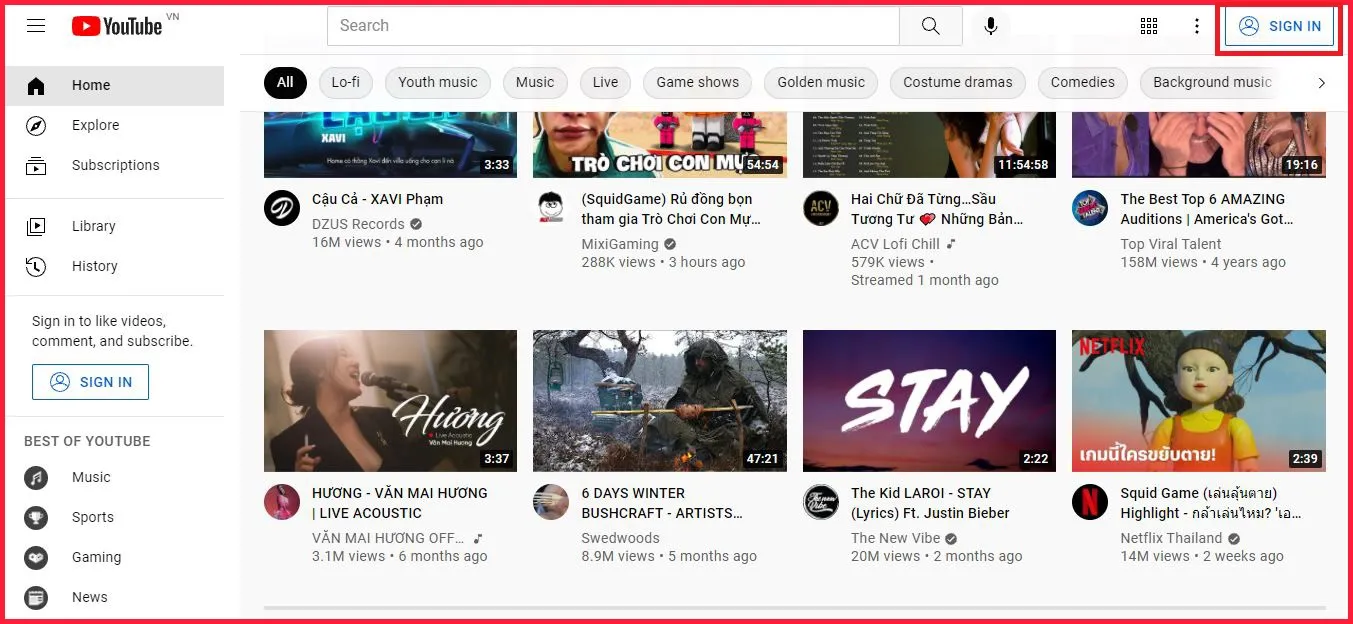This screenshot has height=624, width=1353.
Task: Open the Explore section icon
Action: coord(36,125)
